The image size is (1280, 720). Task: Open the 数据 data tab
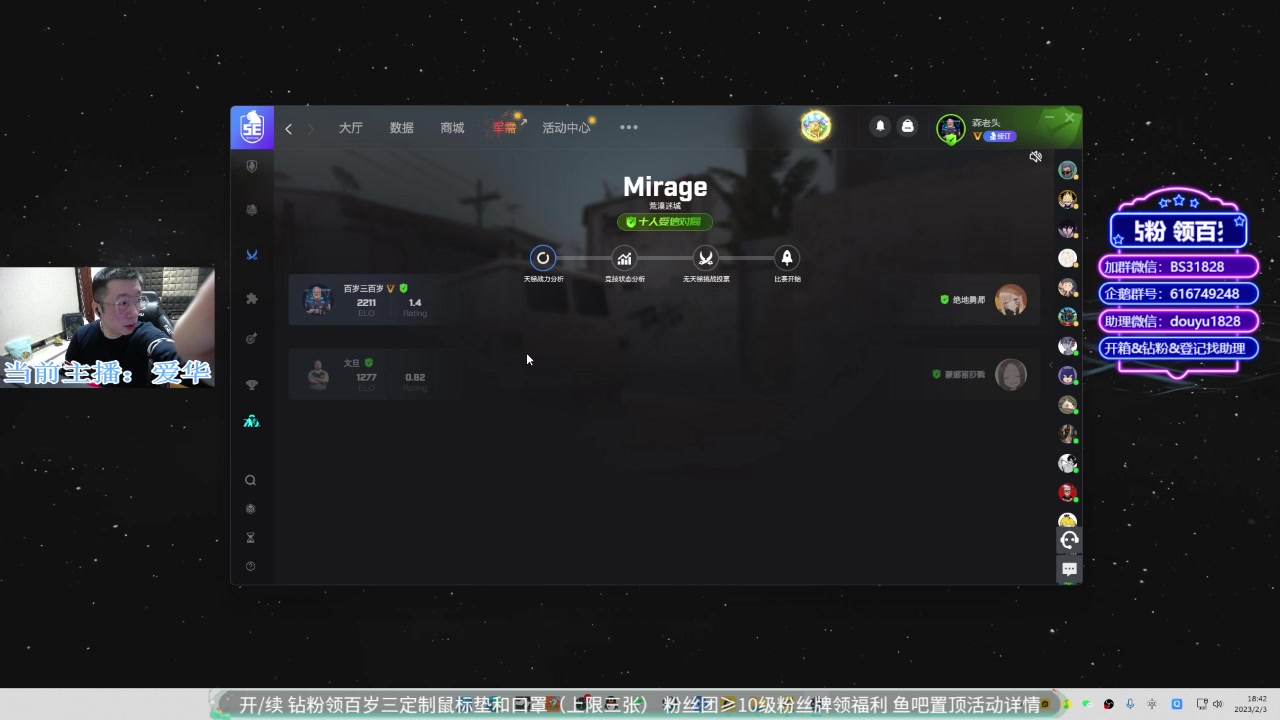pos(401,128)
